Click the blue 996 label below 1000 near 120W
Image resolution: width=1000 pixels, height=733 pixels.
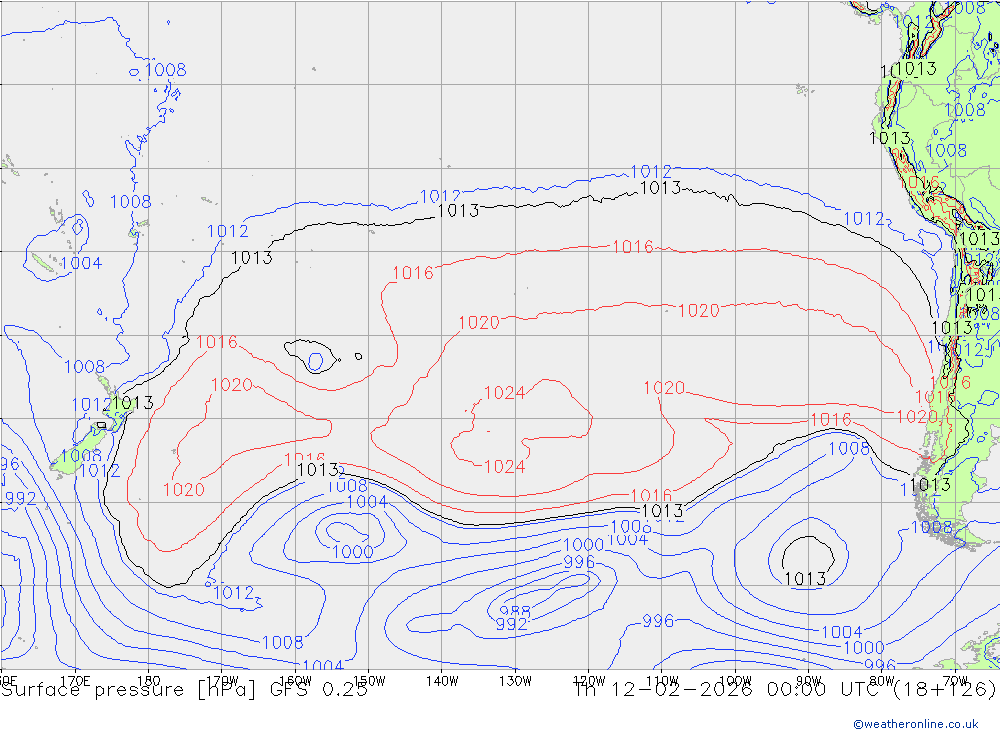pos(579,562)
